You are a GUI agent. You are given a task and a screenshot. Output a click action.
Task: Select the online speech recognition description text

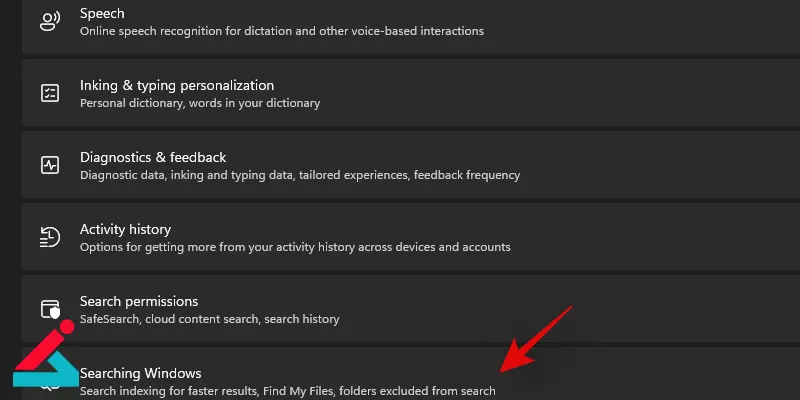pos(282,31)
